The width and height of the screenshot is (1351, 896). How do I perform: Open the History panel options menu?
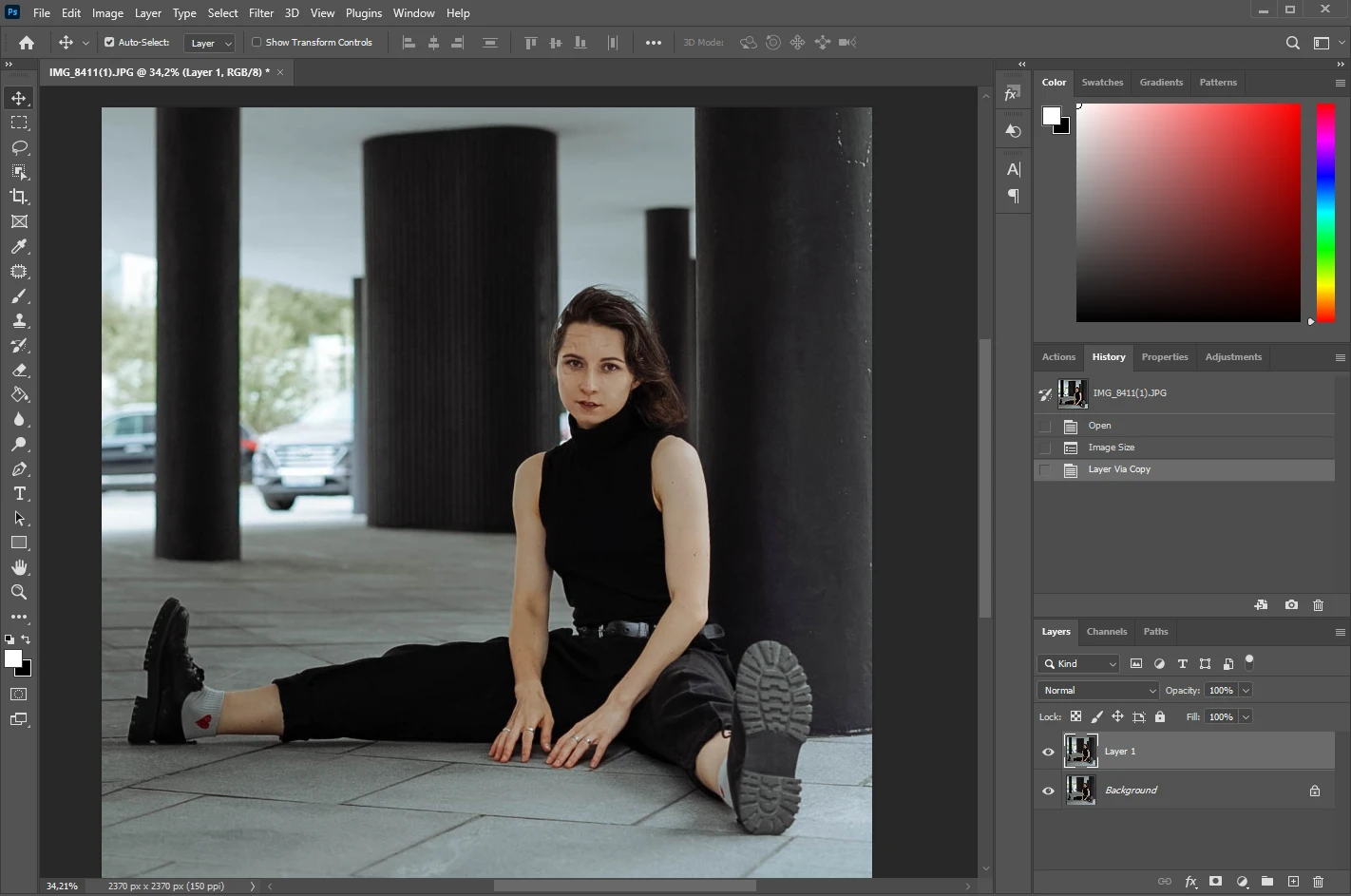click(x=1340, y=357)
